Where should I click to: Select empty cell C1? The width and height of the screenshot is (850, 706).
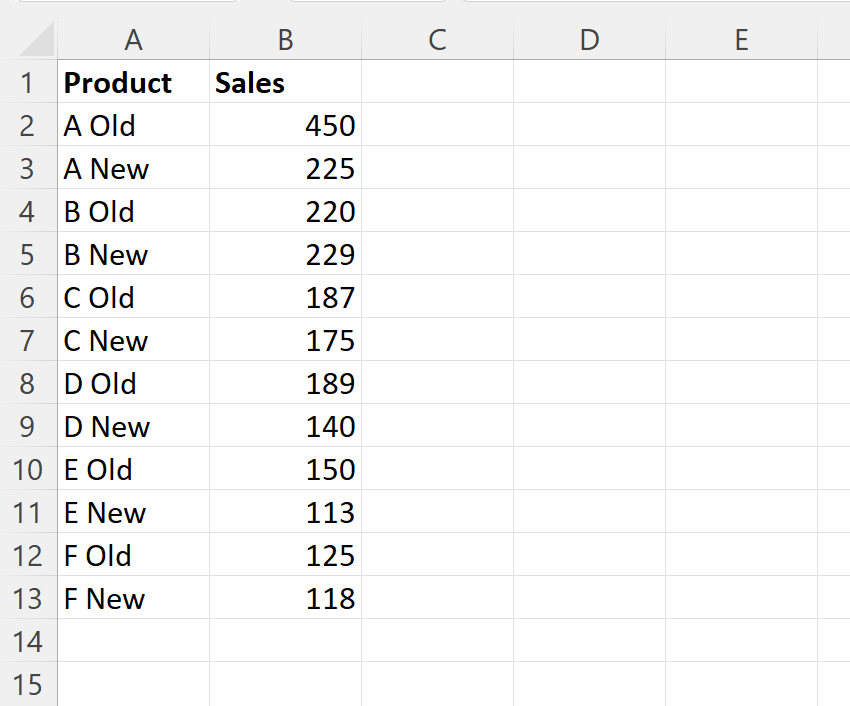coord(437,81)
